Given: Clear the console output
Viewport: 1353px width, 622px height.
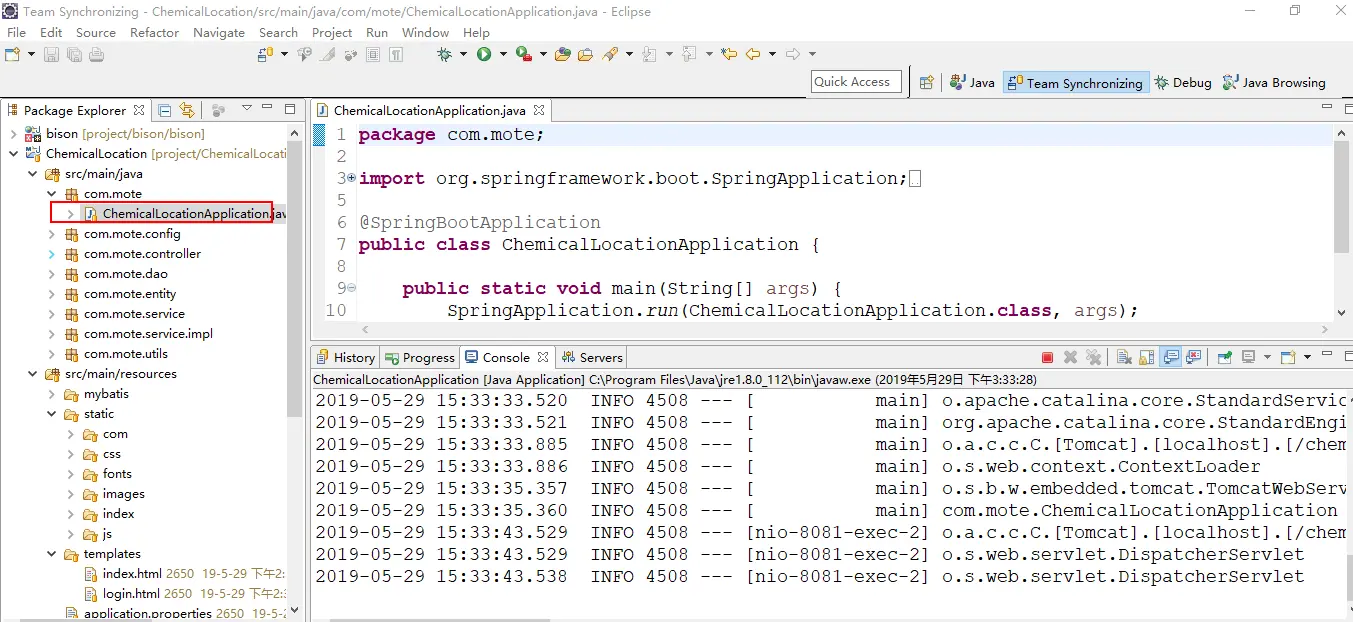Looking at the screenshot, I should click(1124, 357).
